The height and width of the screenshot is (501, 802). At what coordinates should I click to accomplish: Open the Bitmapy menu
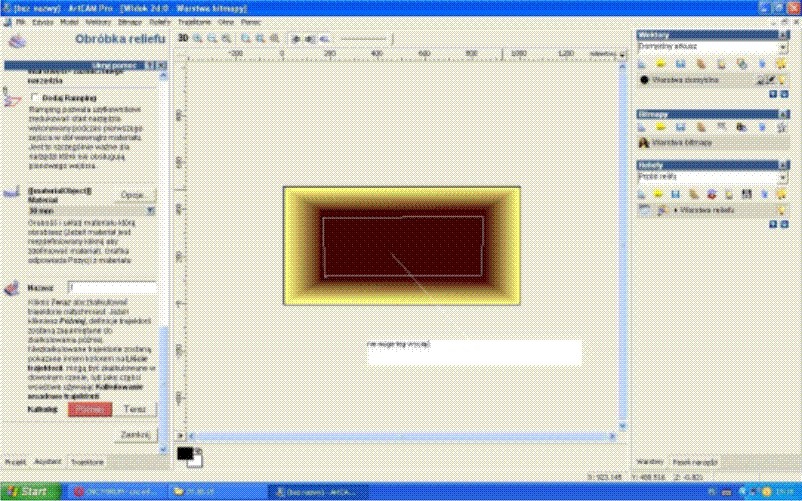130,22
